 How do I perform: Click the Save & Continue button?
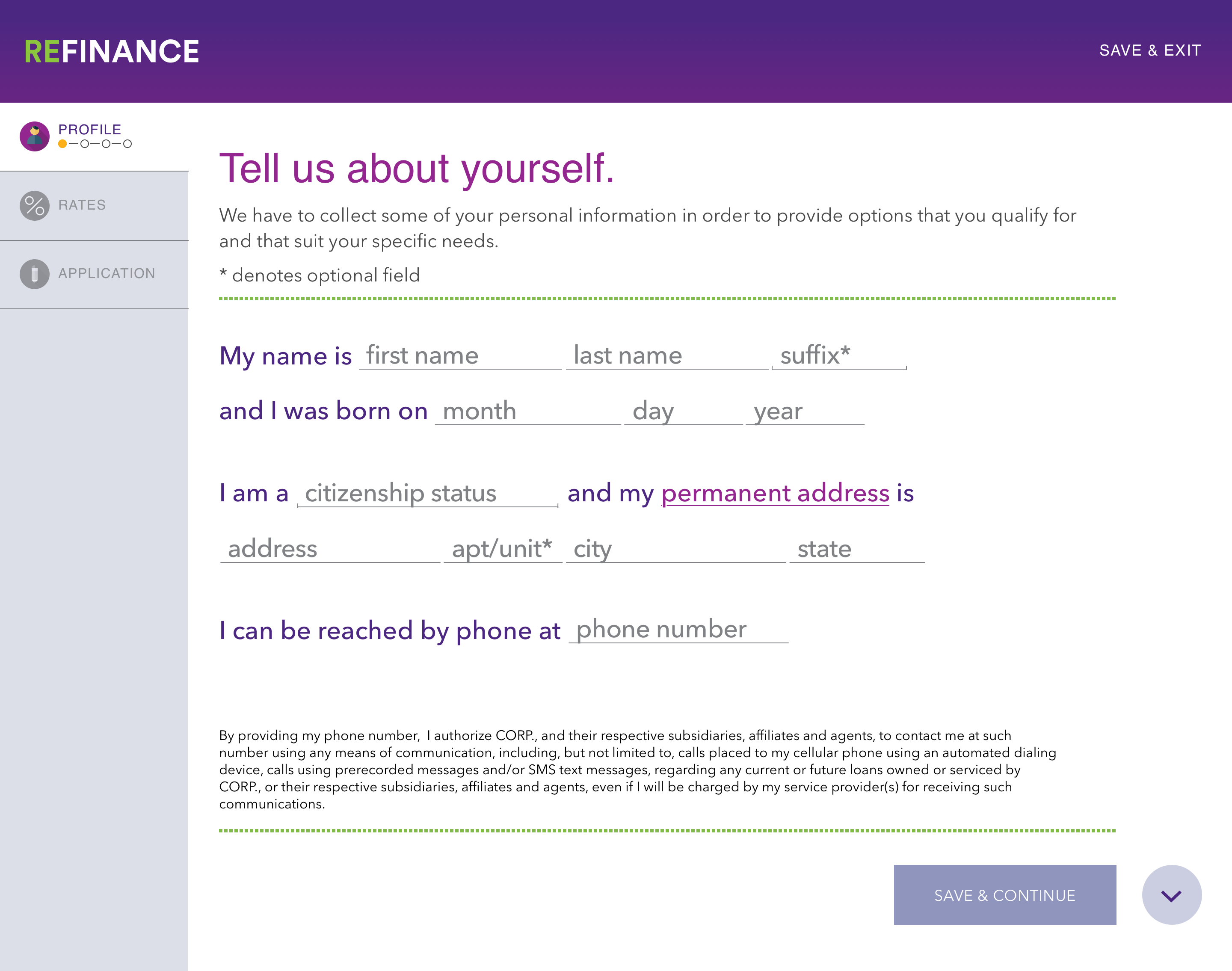[x=1004, y=895]
